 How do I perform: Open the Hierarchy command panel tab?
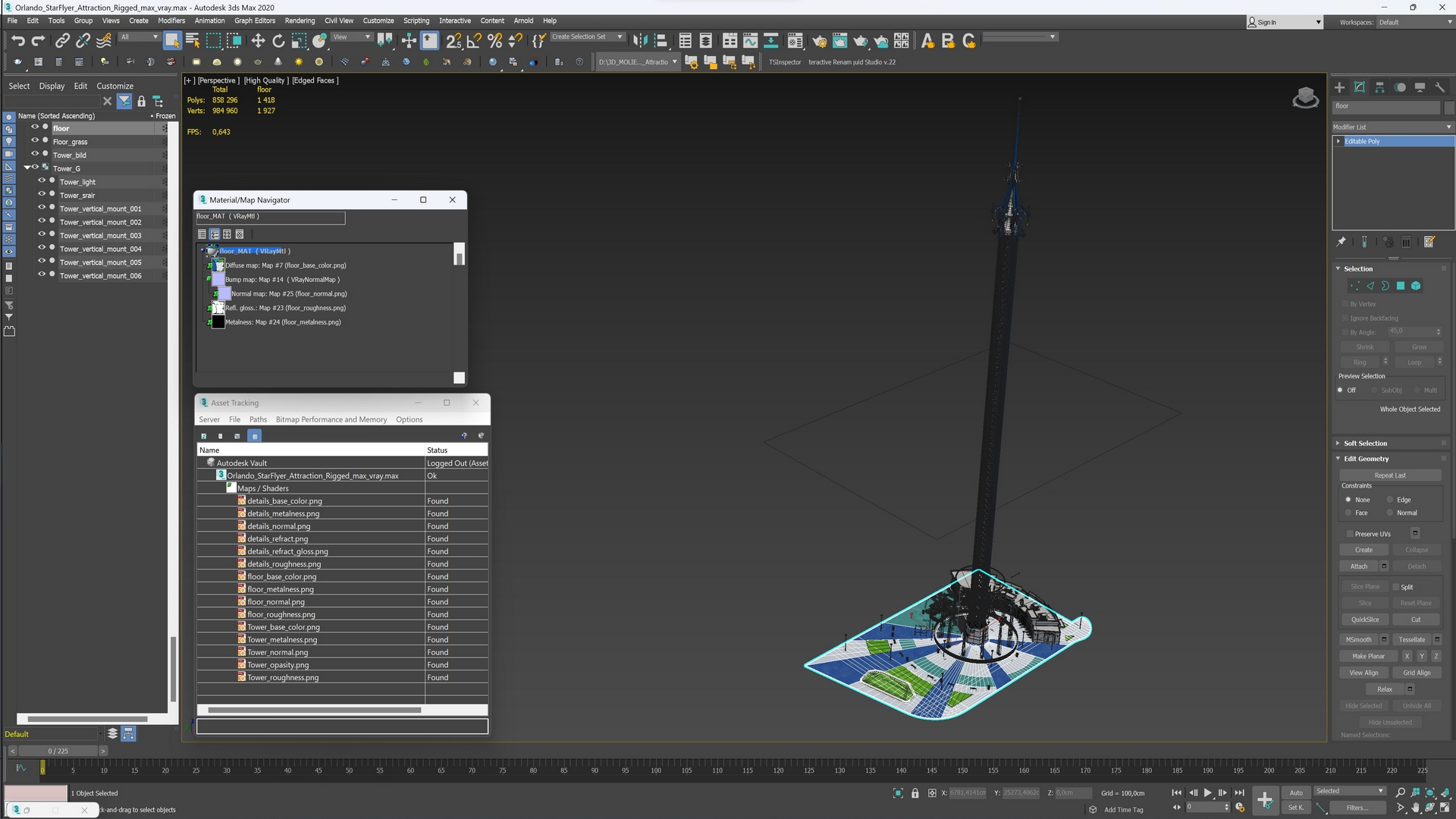point(1379,87)
